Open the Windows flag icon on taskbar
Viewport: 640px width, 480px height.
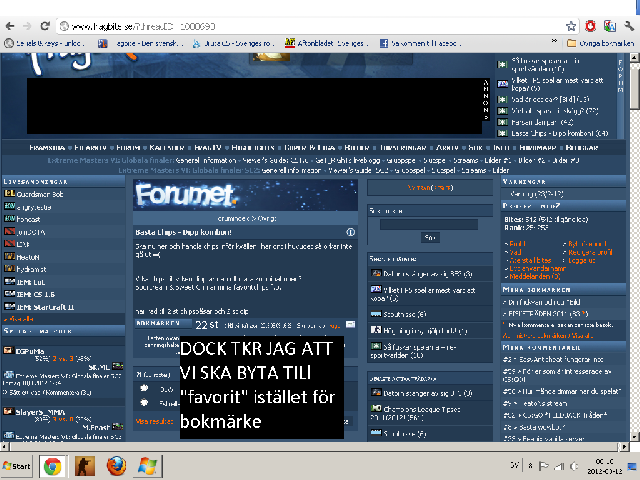147,466
